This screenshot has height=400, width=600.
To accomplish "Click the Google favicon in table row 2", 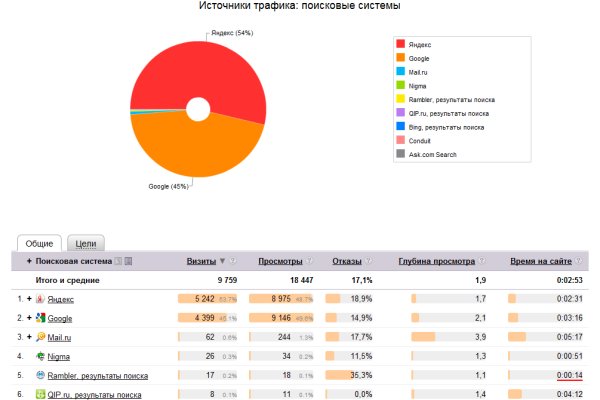I will [x=40, y=318].
